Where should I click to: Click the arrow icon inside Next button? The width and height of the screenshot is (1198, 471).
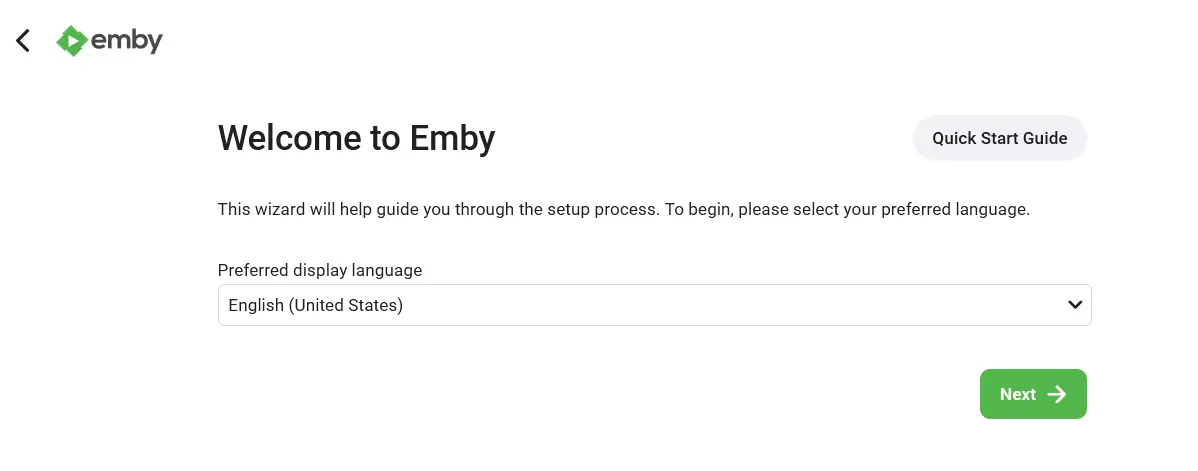tap(1057, 394)
